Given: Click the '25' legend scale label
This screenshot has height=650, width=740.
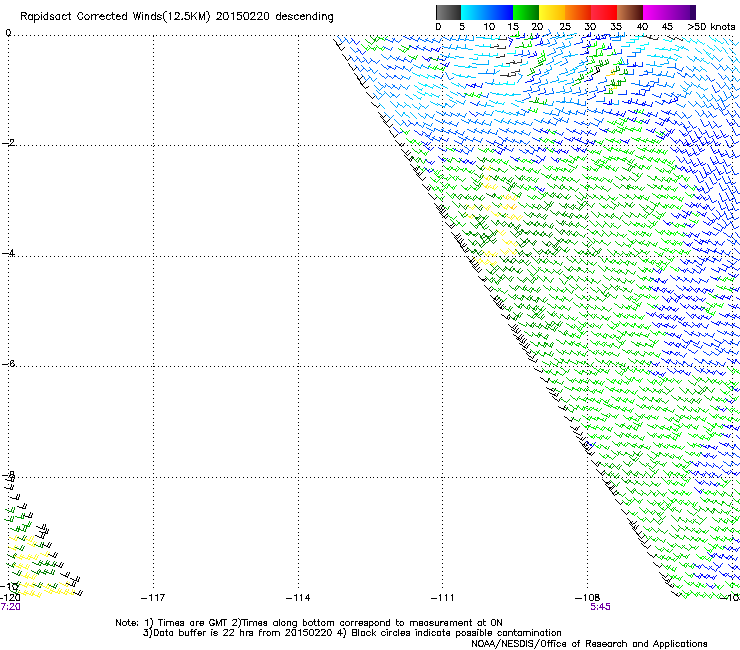Looking at the screenshot, I should (x=565, y=27).
